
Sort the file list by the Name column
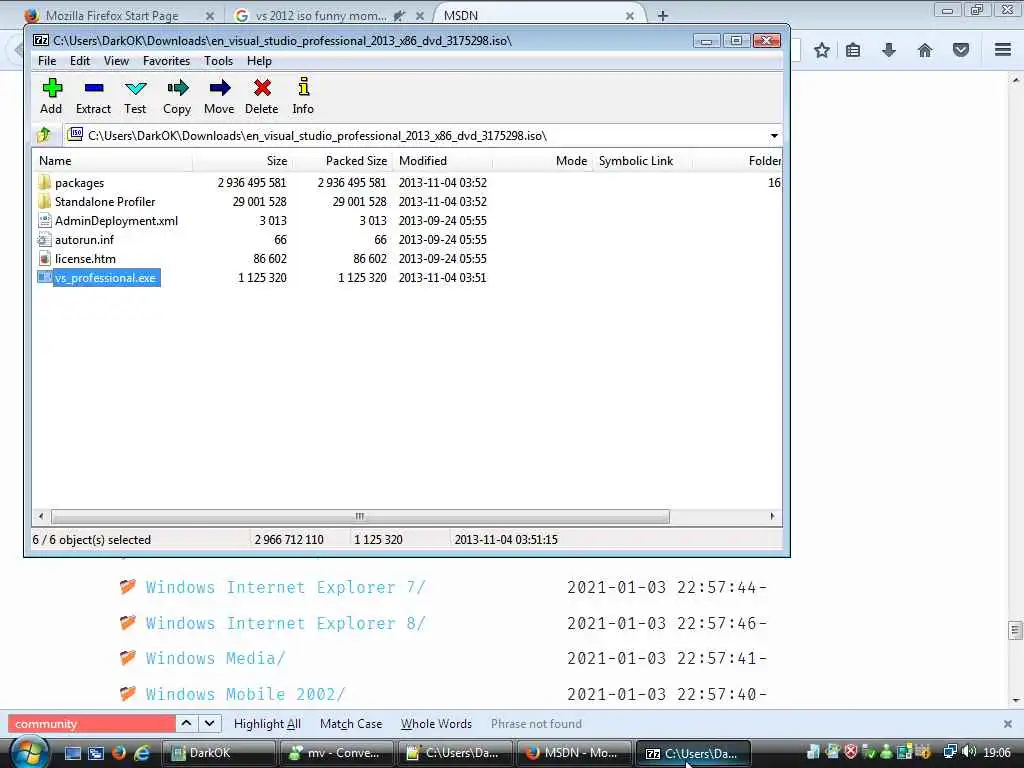coord(112,161)
